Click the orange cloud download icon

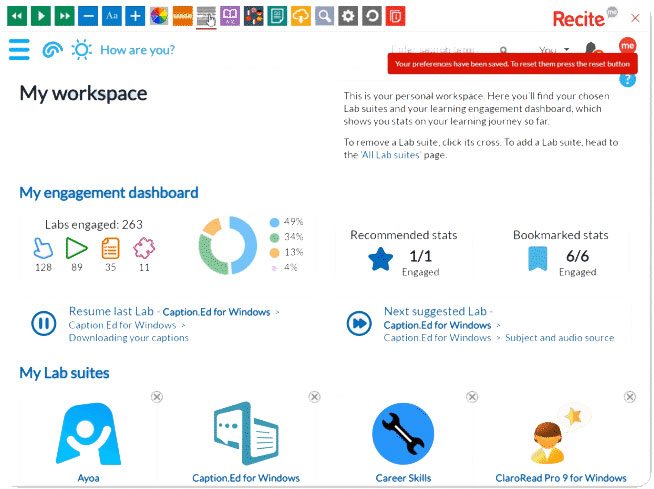tap(301, 16)
